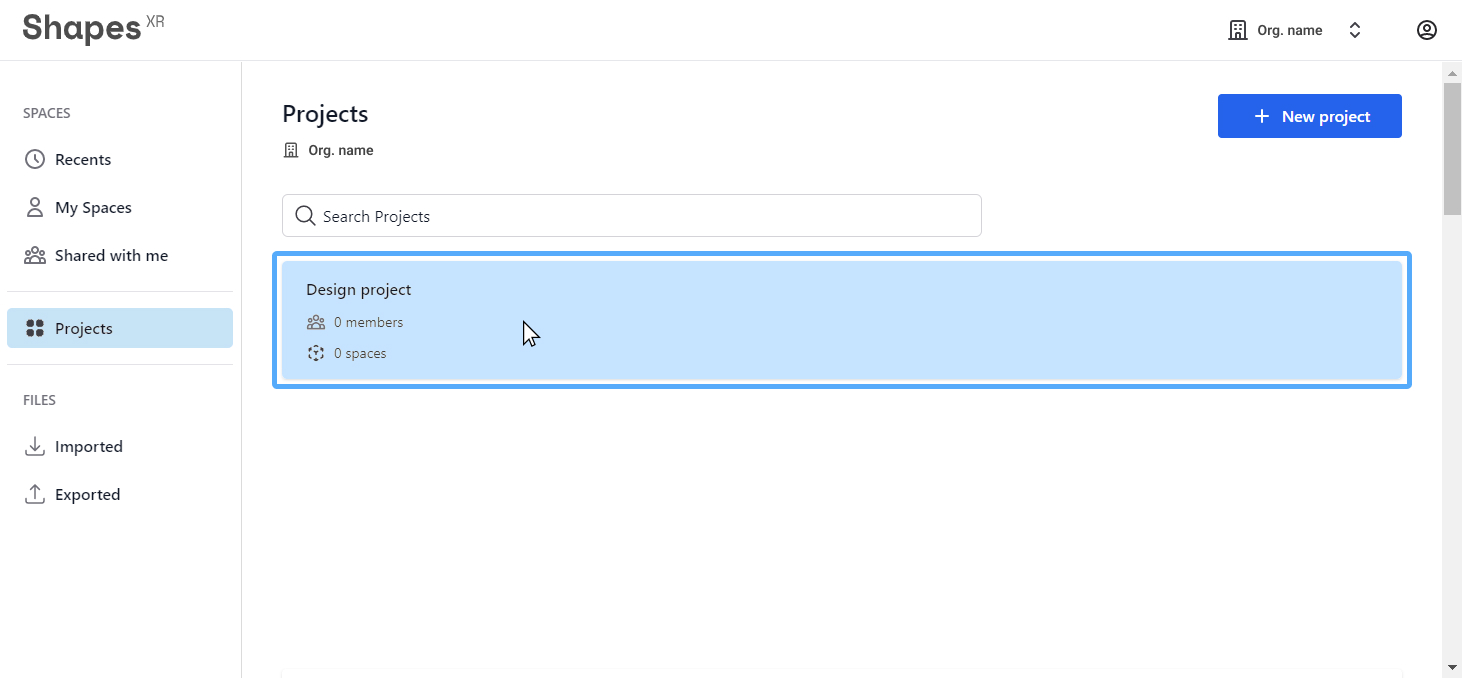This screenshot has height=678, width=1462.
Task: Click the magnifier icon in search bar
Action: click(305, 216)
